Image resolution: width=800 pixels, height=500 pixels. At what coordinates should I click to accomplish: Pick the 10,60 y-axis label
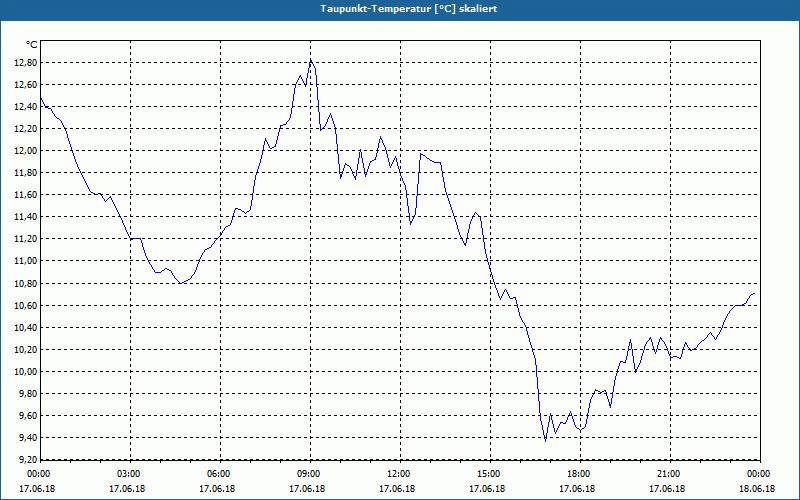click(x=27, y=306)
